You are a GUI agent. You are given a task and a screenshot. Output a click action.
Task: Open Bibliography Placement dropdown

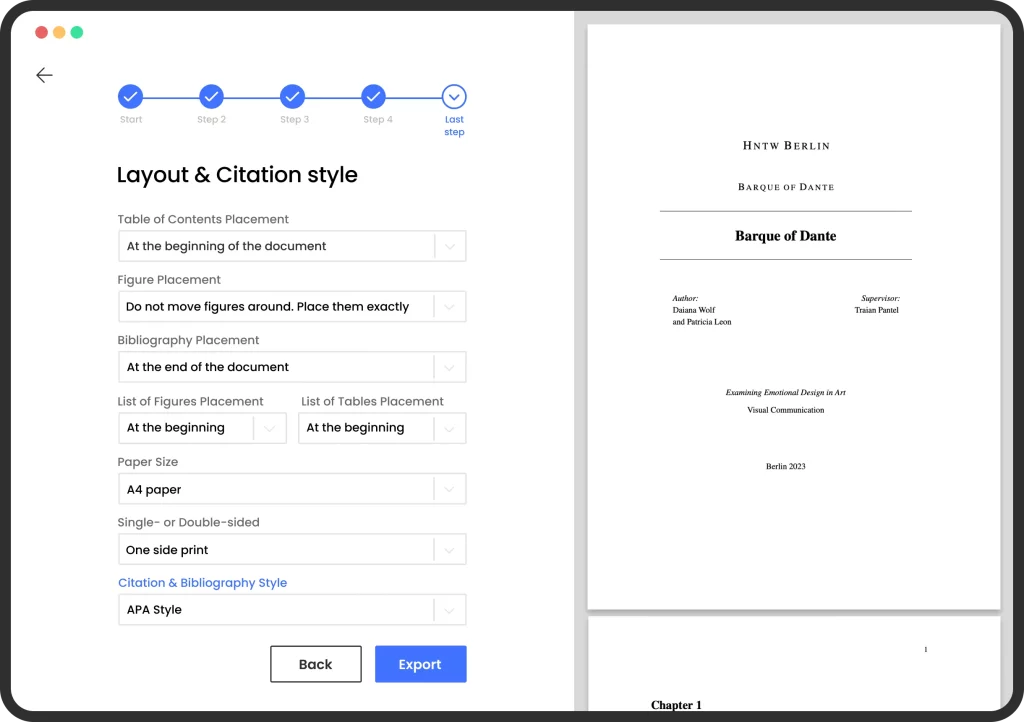[x=291, y=367]
